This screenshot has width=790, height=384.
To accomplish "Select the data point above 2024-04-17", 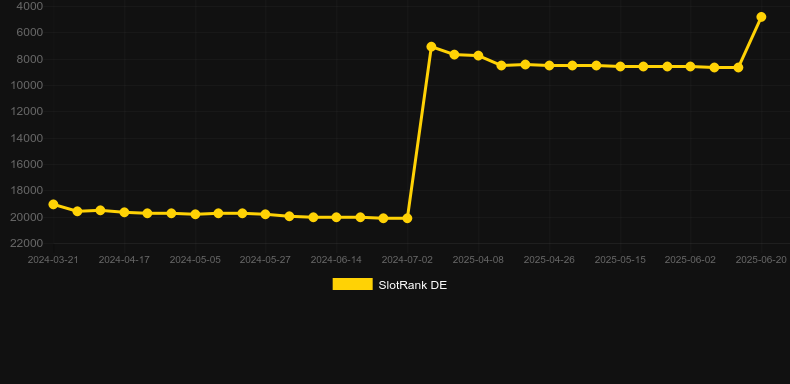I will pyautogui.click(x=124, y=212).
